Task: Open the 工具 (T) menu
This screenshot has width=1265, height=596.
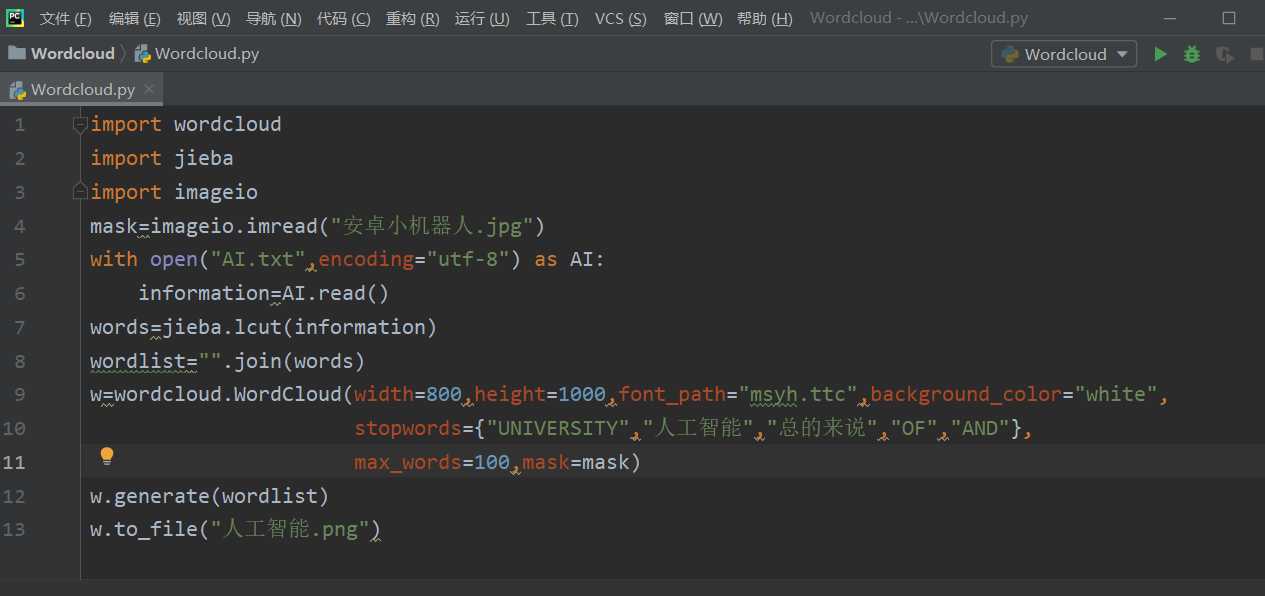Action: tap(552, 19)
